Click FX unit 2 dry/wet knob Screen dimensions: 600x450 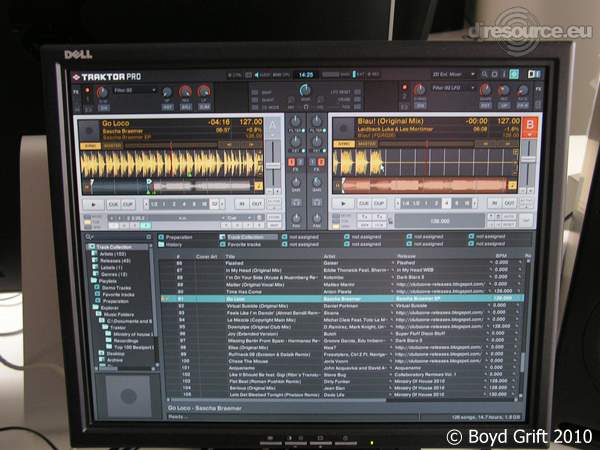coord(420,90)
